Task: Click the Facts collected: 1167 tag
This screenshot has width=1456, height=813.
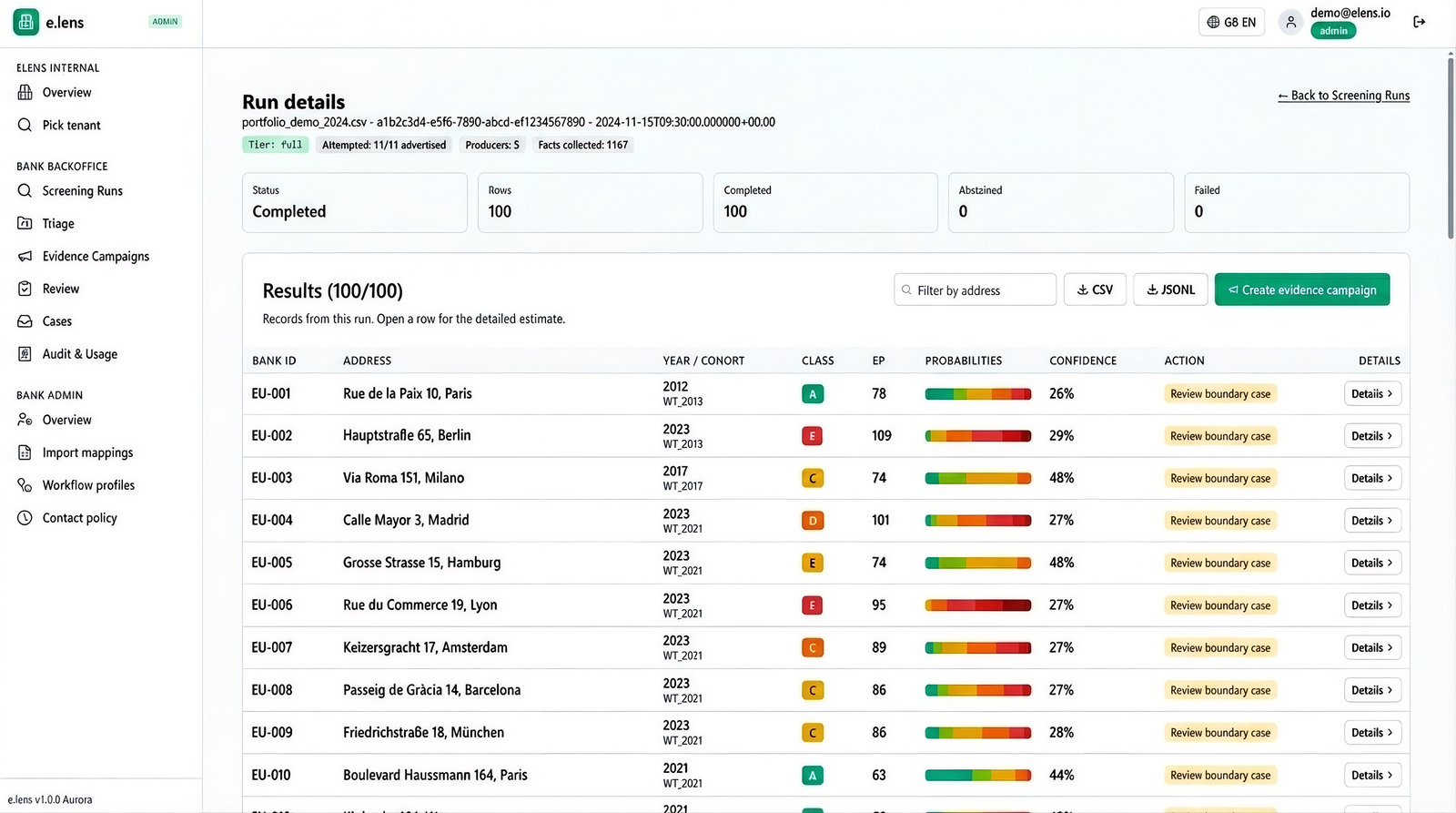Action: coord(583,145)
